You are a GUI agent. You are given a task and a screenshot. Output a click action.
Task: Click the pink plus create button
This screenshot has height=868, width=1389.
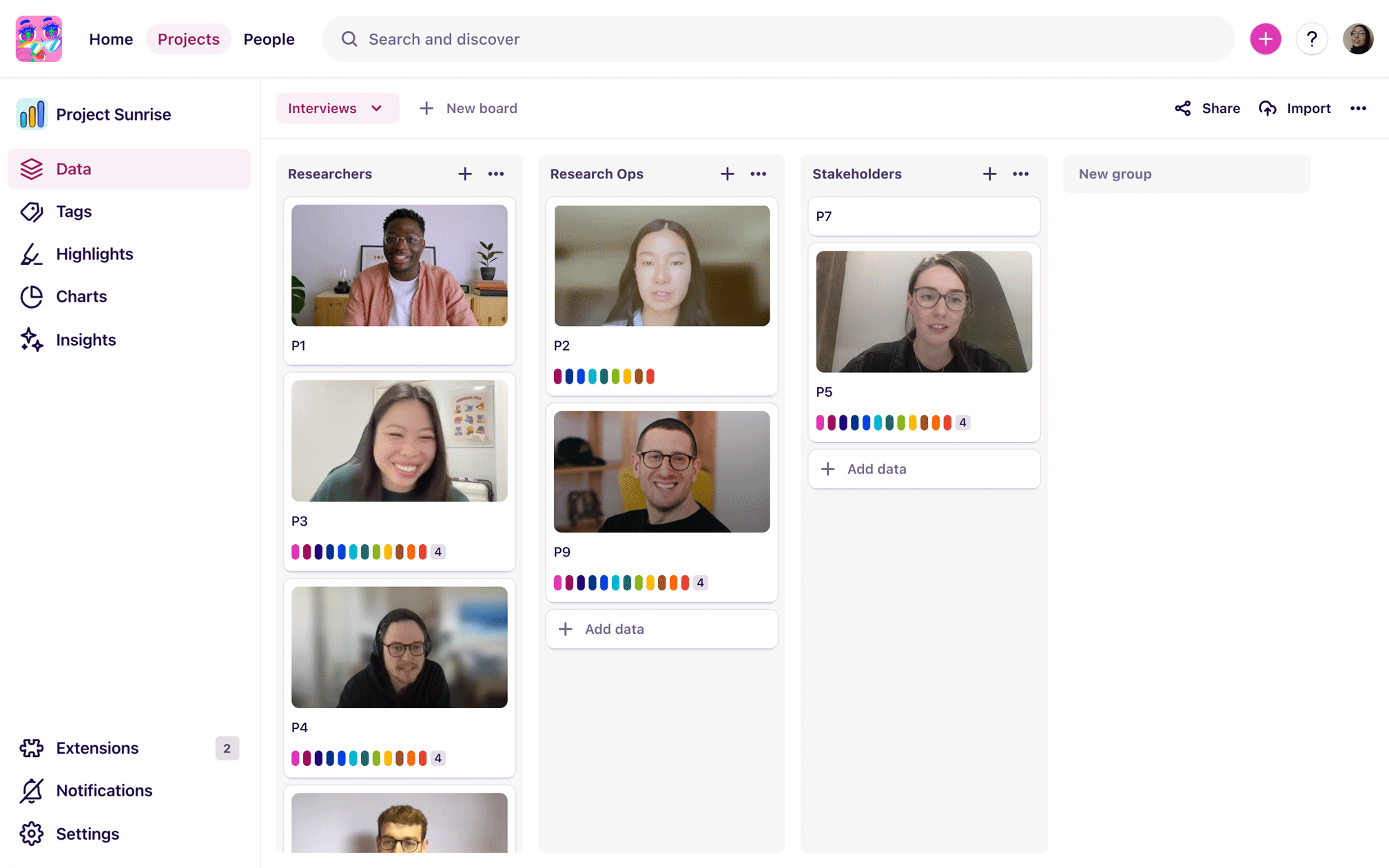point(1265,39)
